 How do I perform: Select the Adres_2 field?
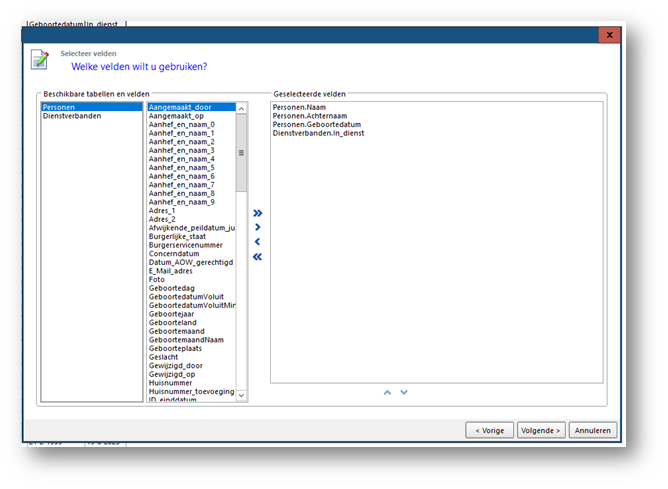click(x=191, y=219)
